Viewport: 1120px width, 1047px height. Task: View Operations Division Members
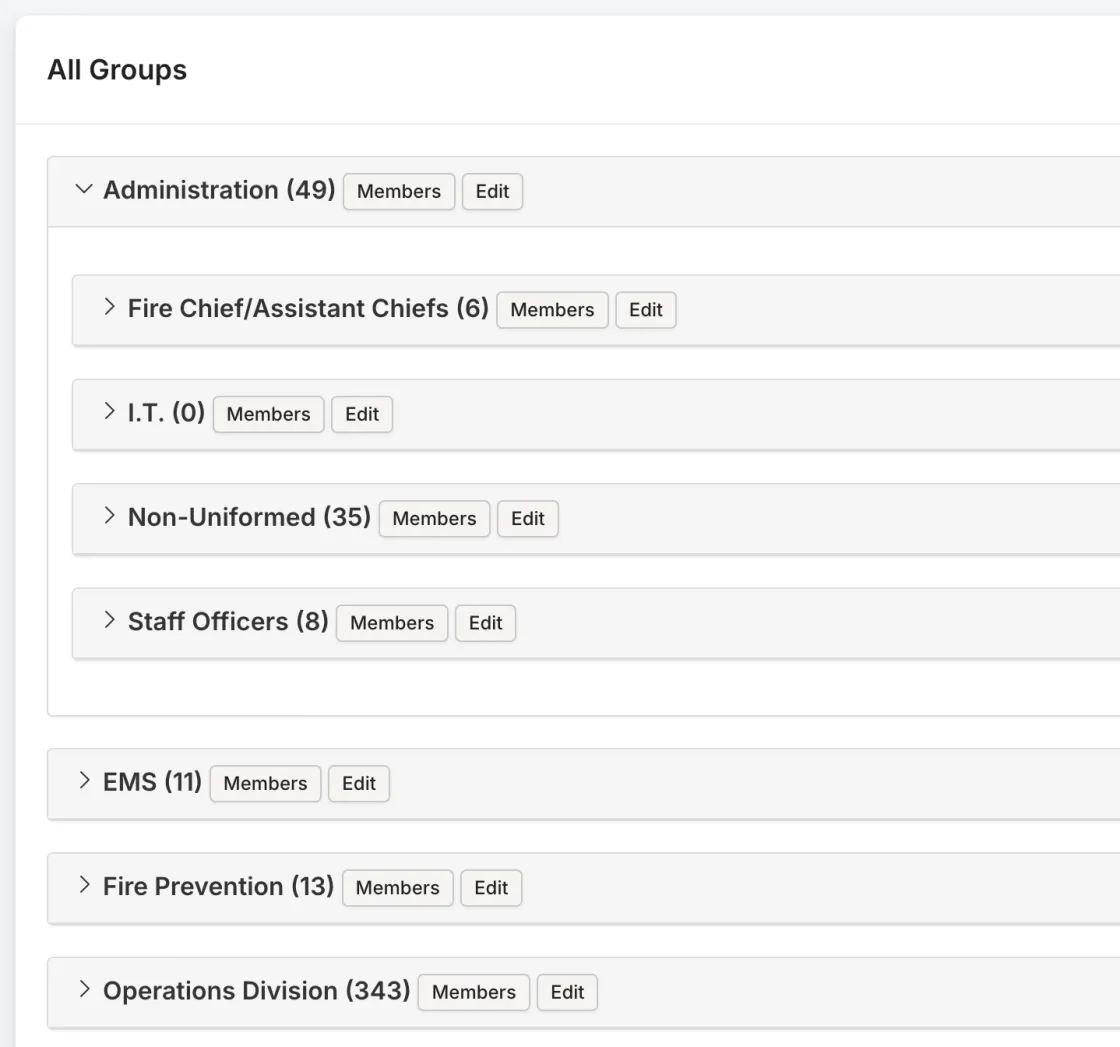click(x=474, y=992)
